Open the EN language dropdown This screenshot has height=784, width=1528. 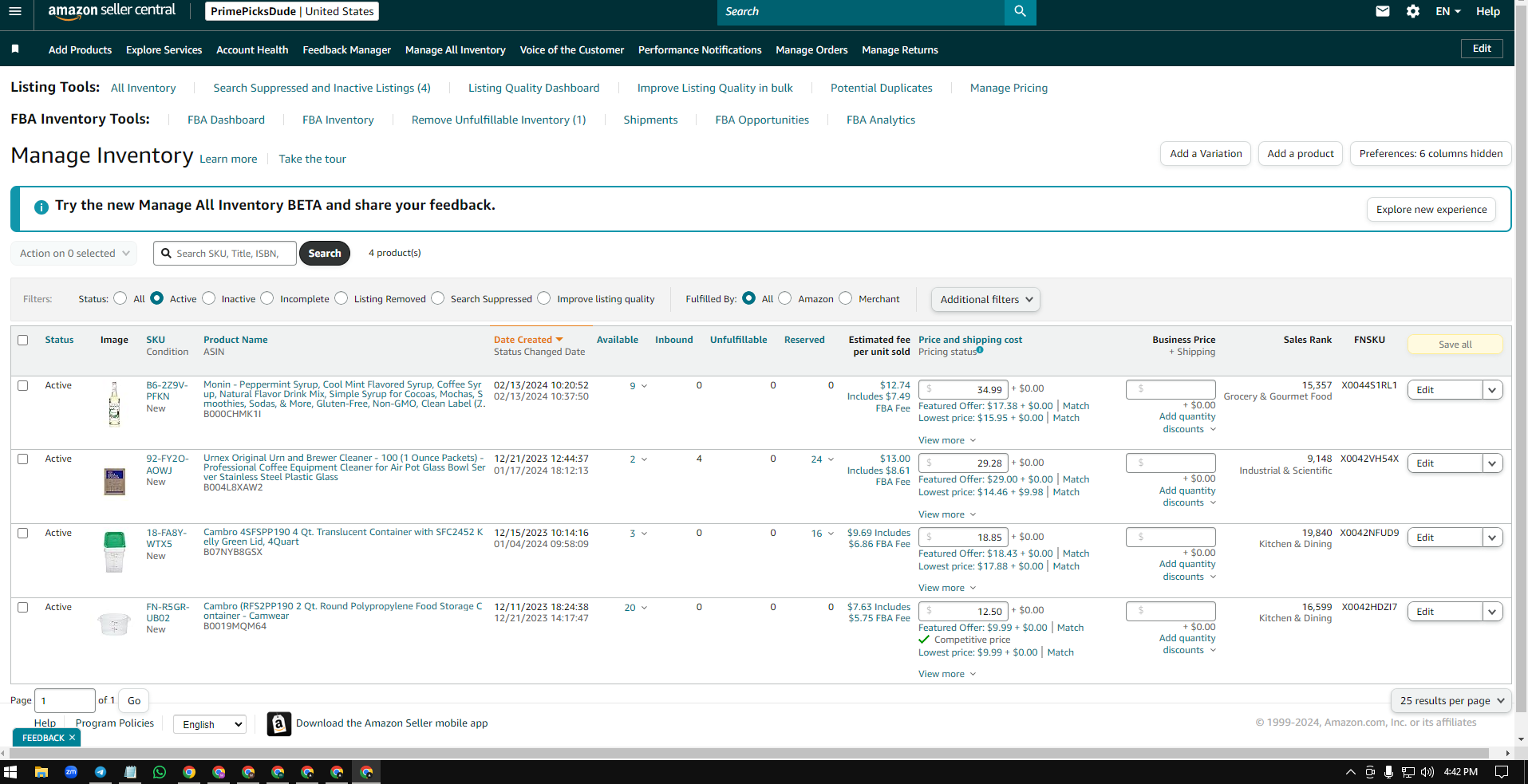[x=1448, y=11]
